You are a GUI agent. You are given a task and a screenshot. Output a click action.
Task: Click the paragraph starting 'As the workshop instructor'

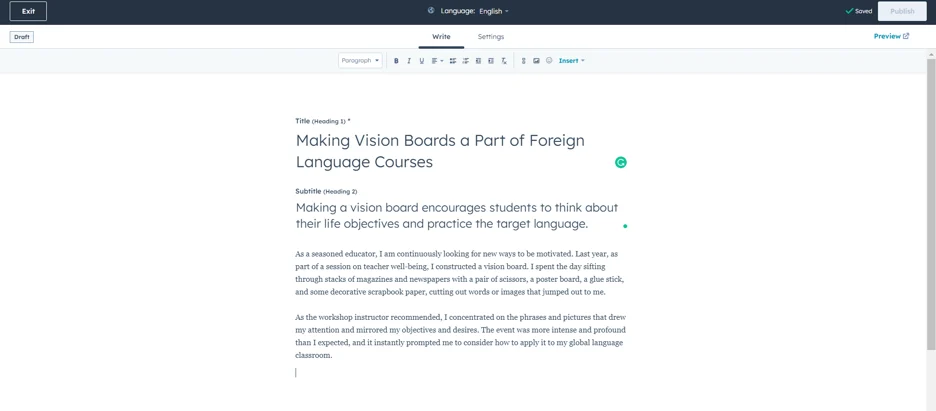[460, 336]
